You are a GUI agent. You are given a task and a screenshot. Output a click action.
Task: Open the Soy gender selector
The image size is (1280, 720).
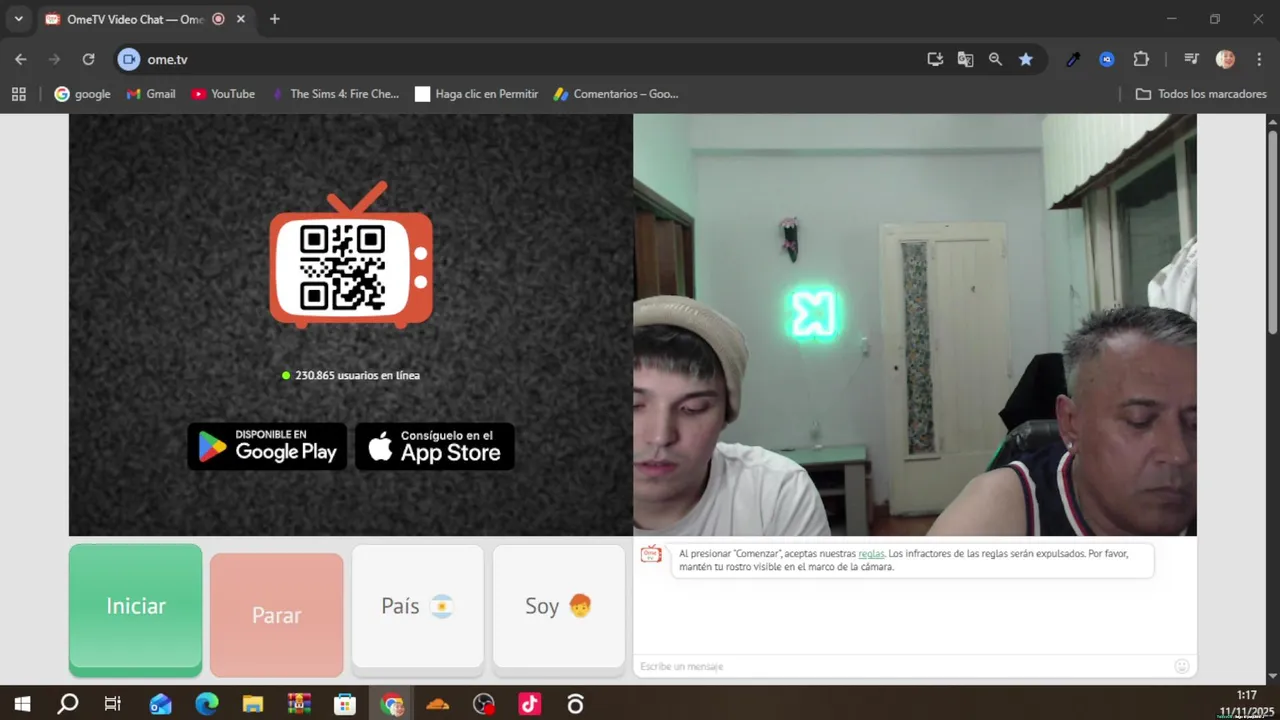click(559, 606)
